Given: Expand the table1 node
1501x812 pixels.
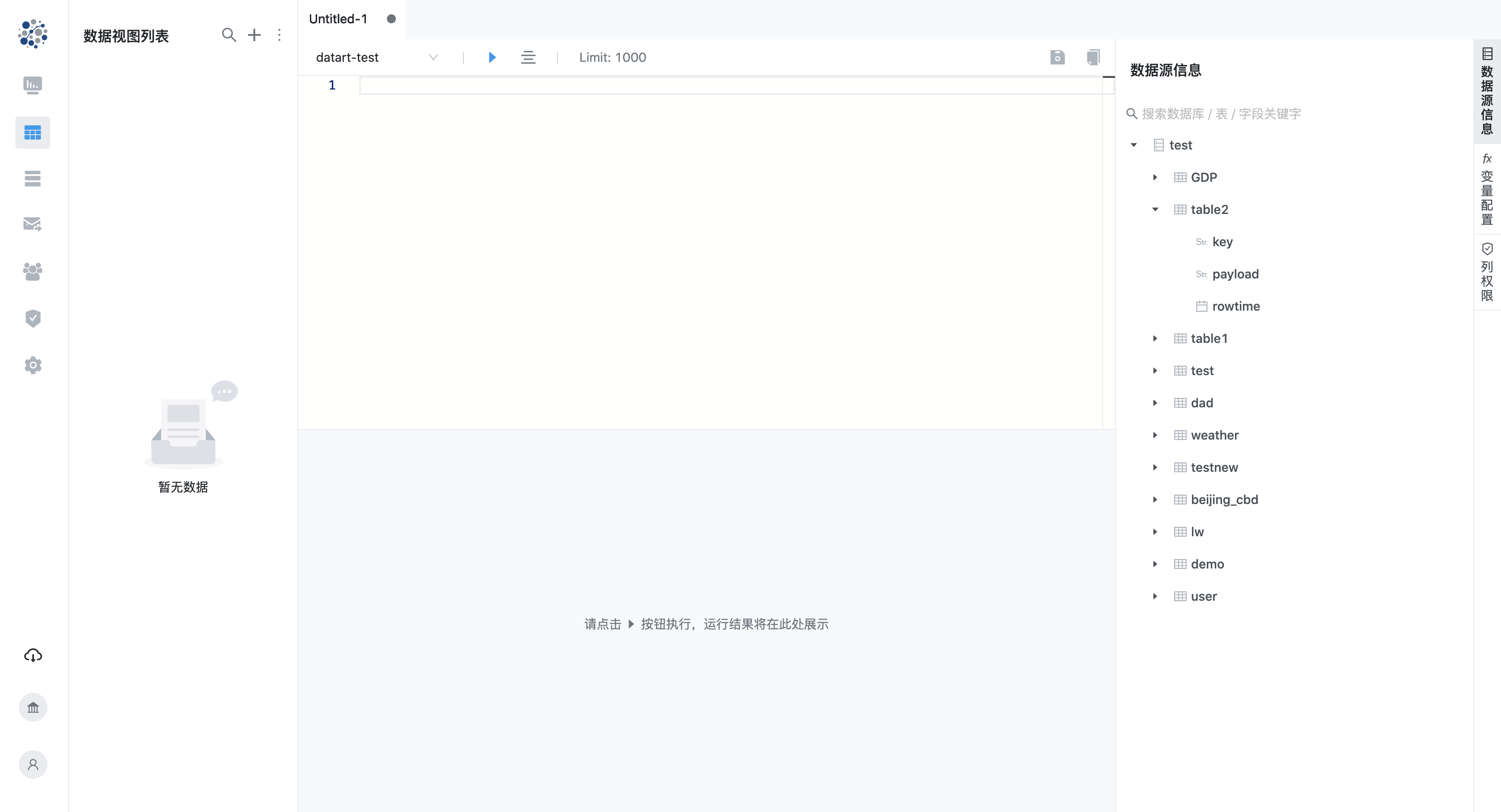Looking at the screenshot, I should coord(1155,338).
